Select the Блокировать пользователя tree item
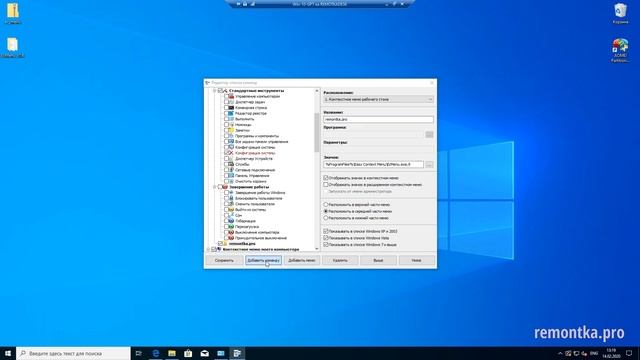Viewport: 640px width, 360px height. [x=258, y=198]
